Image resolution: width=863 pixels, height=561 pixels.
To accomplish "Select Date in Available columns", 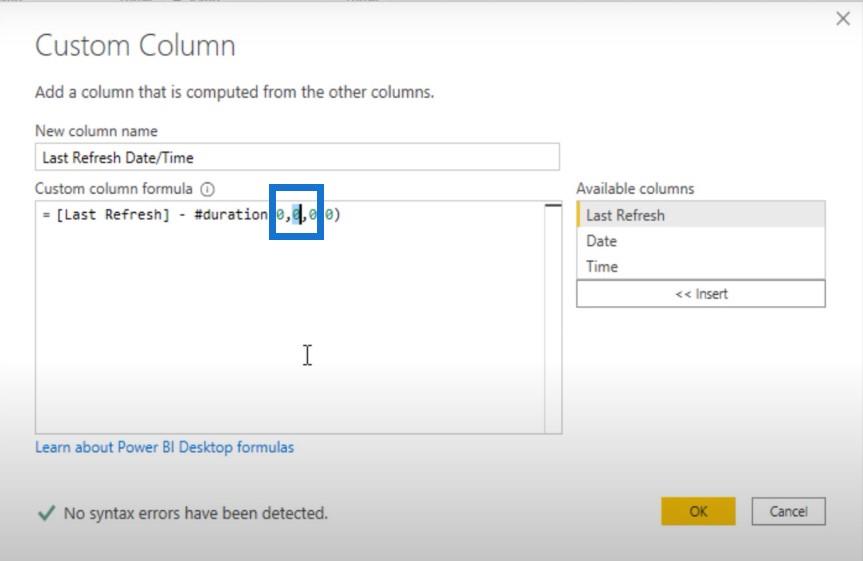I will (x=701, y=241).
